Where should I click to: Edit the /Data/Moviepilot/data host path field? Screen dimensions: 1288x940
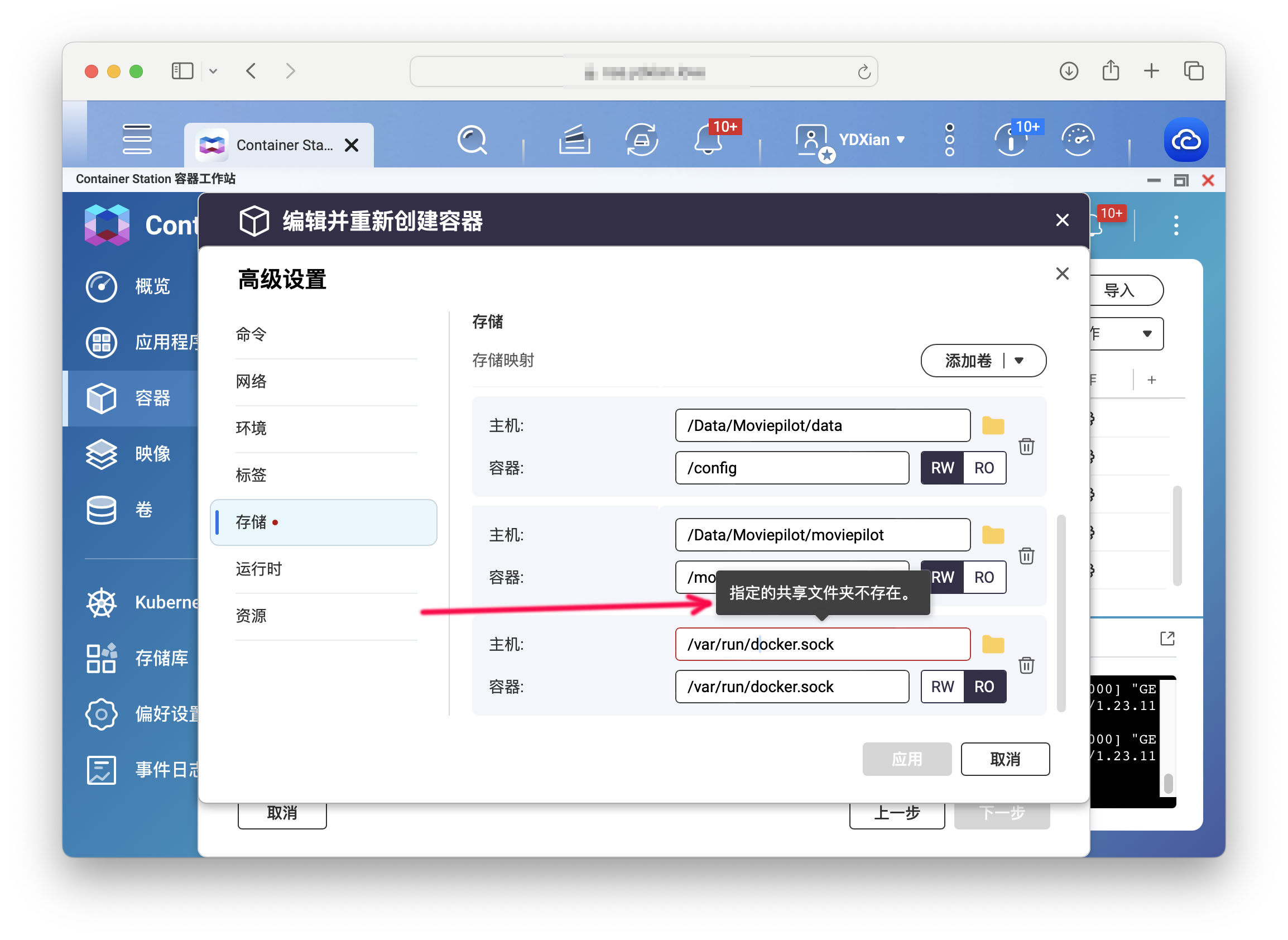click(823, 425)
